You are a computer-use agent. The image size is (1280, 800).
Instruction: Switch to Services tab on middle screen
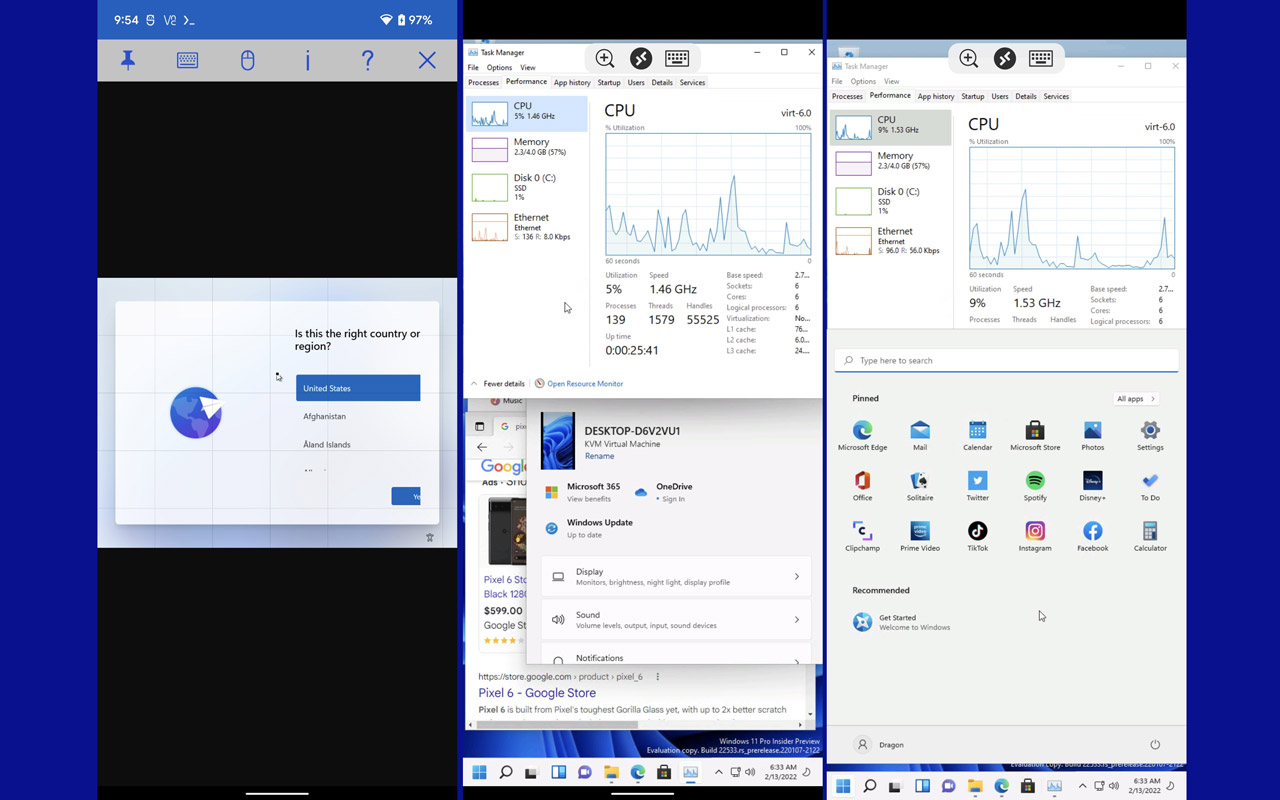click(692, 82)
